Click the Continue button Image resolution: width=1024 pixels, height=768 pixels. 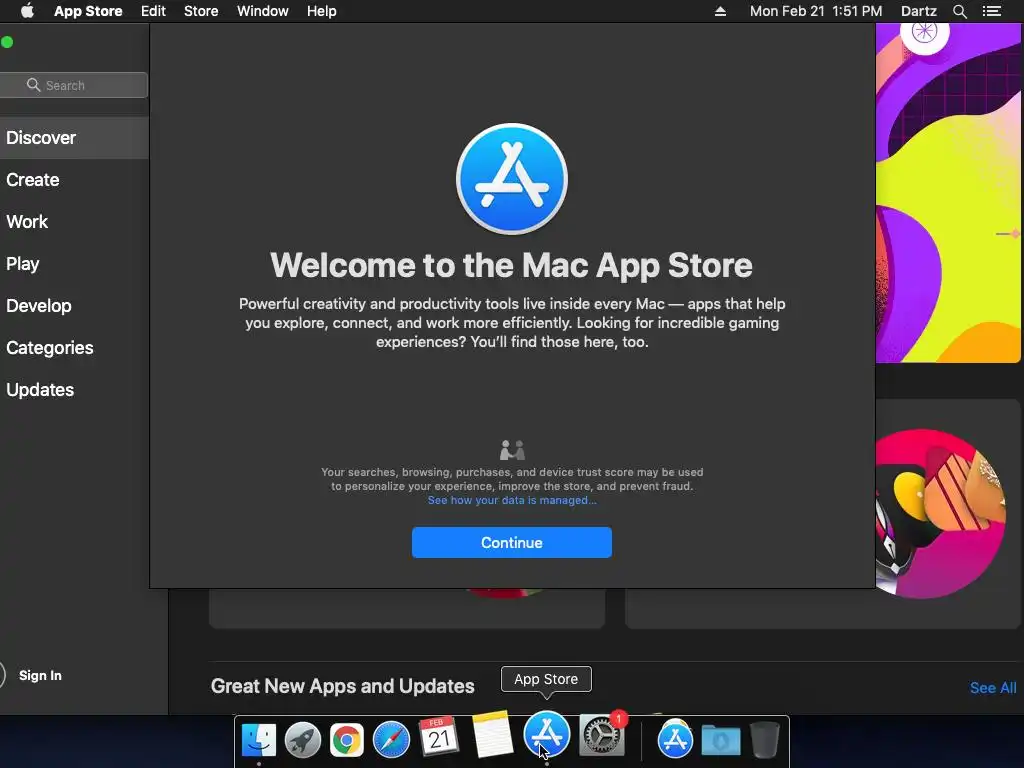click(x=512, y=543)
